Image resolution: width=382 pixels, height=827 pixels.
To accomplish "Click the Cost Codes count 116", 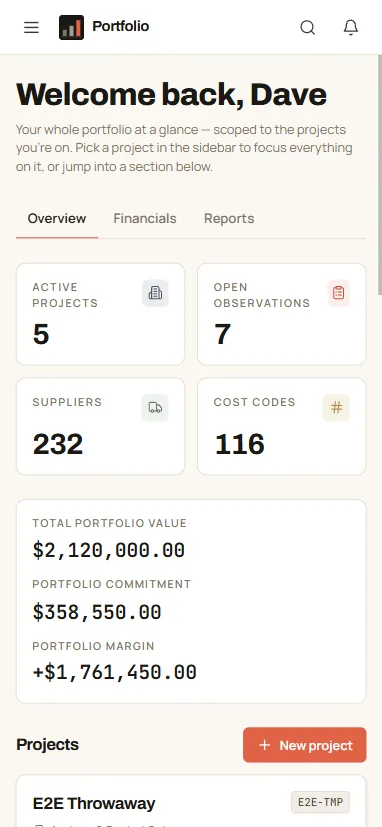I will click(x=239, y=444).
